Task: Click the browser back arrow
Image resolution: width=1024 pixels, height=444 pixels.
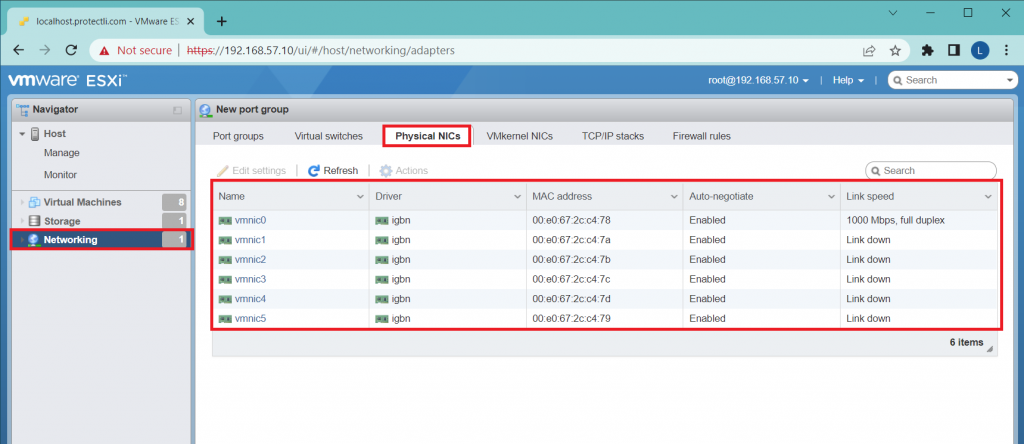Action: click(19, 50)
